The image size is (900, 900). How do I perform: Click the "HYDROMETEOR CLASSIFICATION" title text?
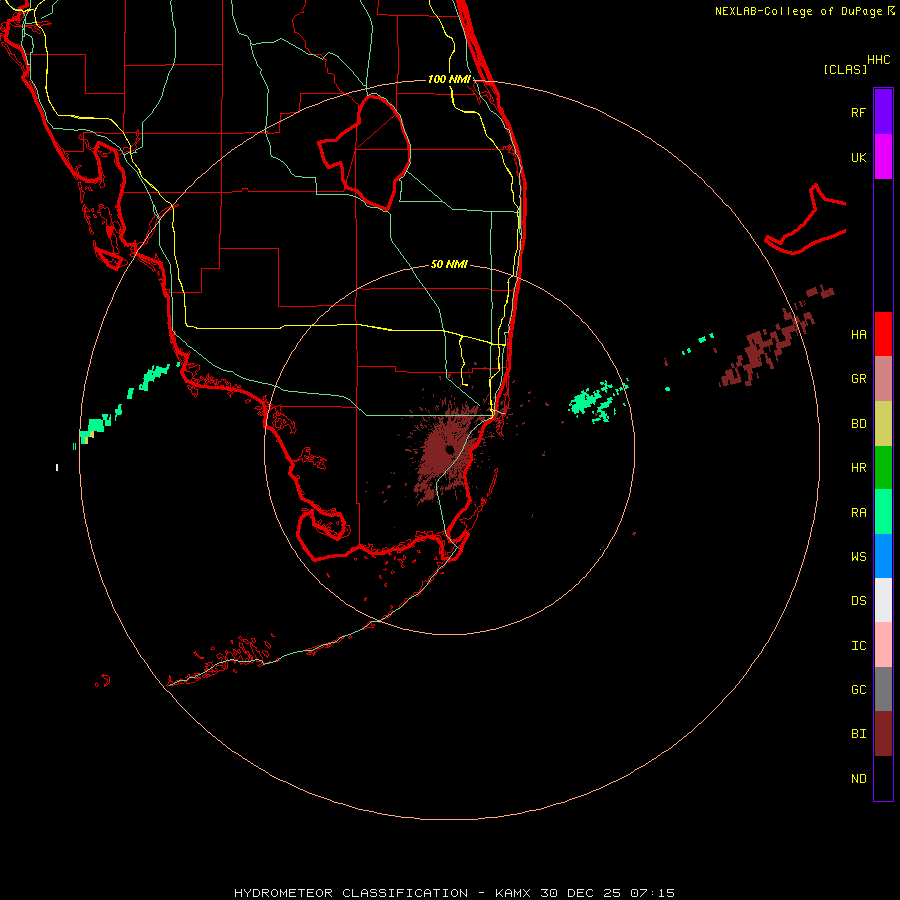point(351,893)
